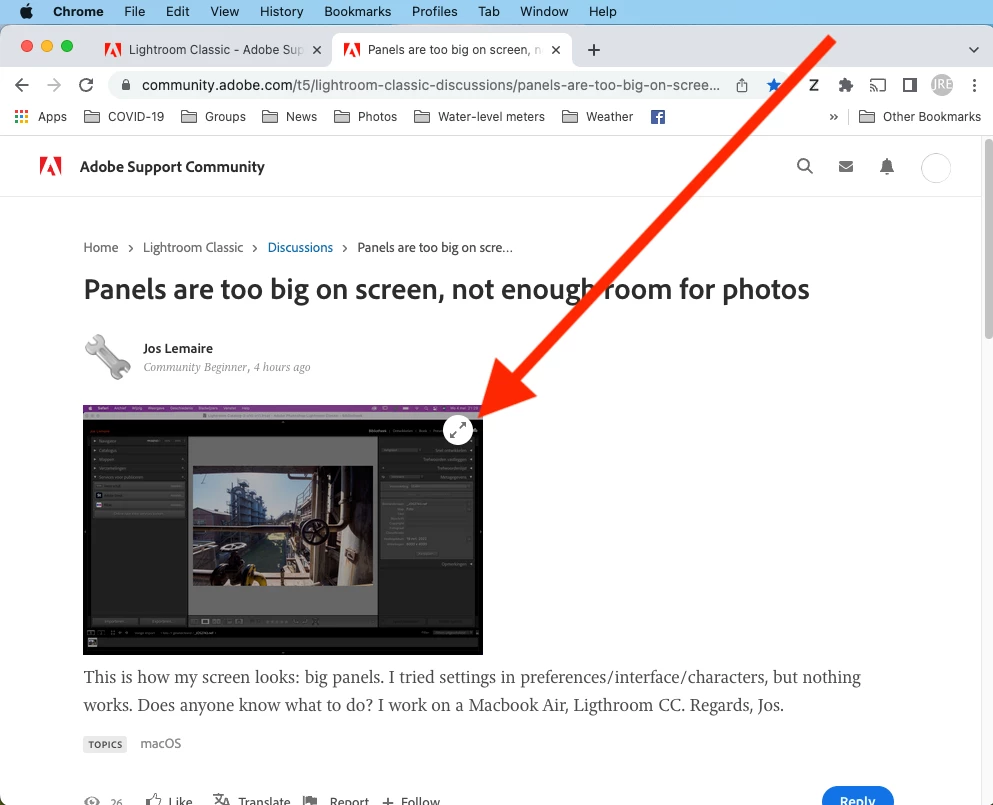The width and height of the screenshot is (993, 805).
Task: Open the File menu
Action: tap(134, 11)
